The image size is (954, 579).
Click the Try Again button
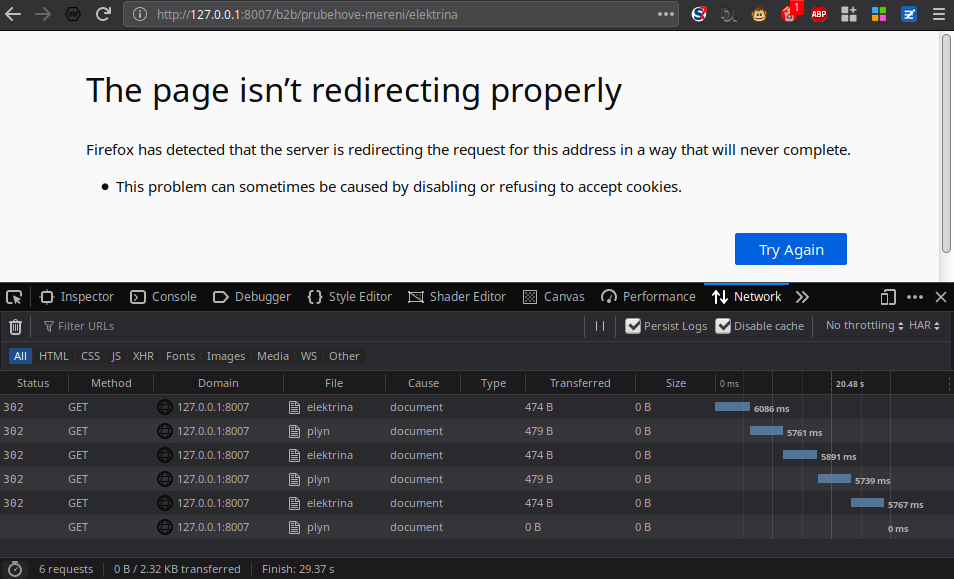pyautogui.click(x=790, y=249)
